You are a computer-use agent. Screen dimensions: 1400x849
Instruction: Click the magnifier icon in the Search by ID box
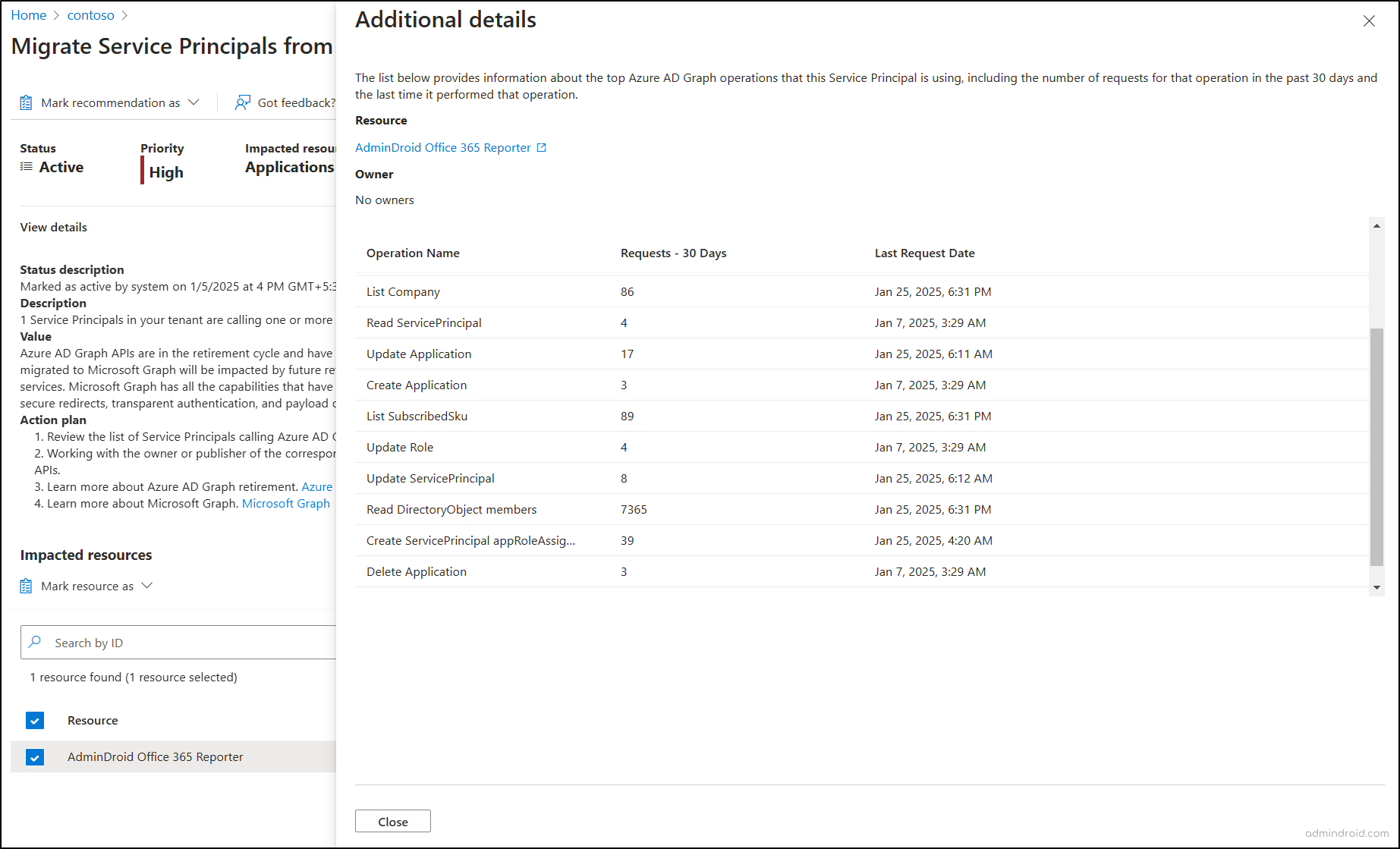[x=35, y=642]
